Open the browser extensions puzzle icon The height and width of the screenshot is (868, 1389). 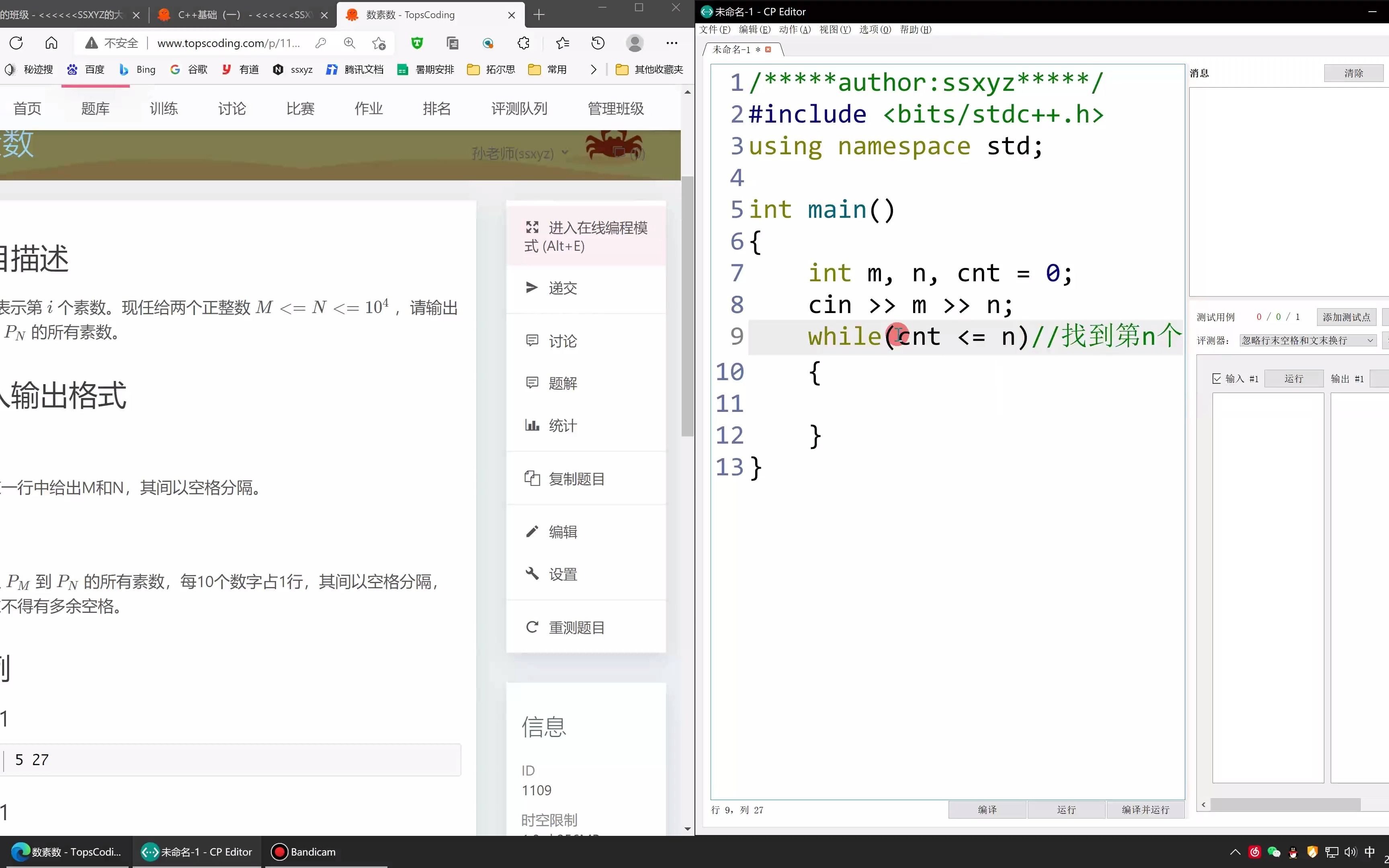pyautogui.click(x=523, y=43)
